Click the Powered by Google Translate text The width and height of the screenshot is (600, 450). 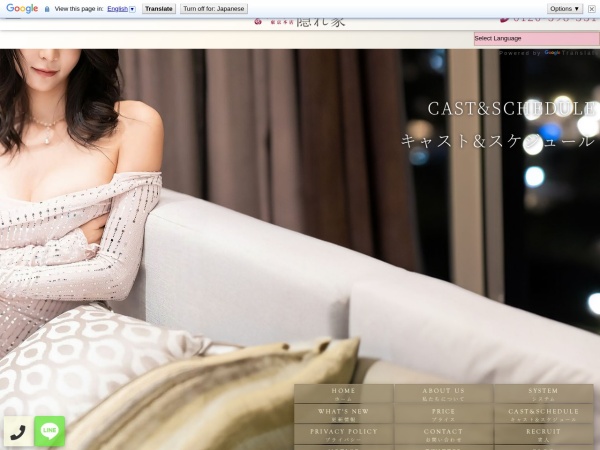pos(549,53)
